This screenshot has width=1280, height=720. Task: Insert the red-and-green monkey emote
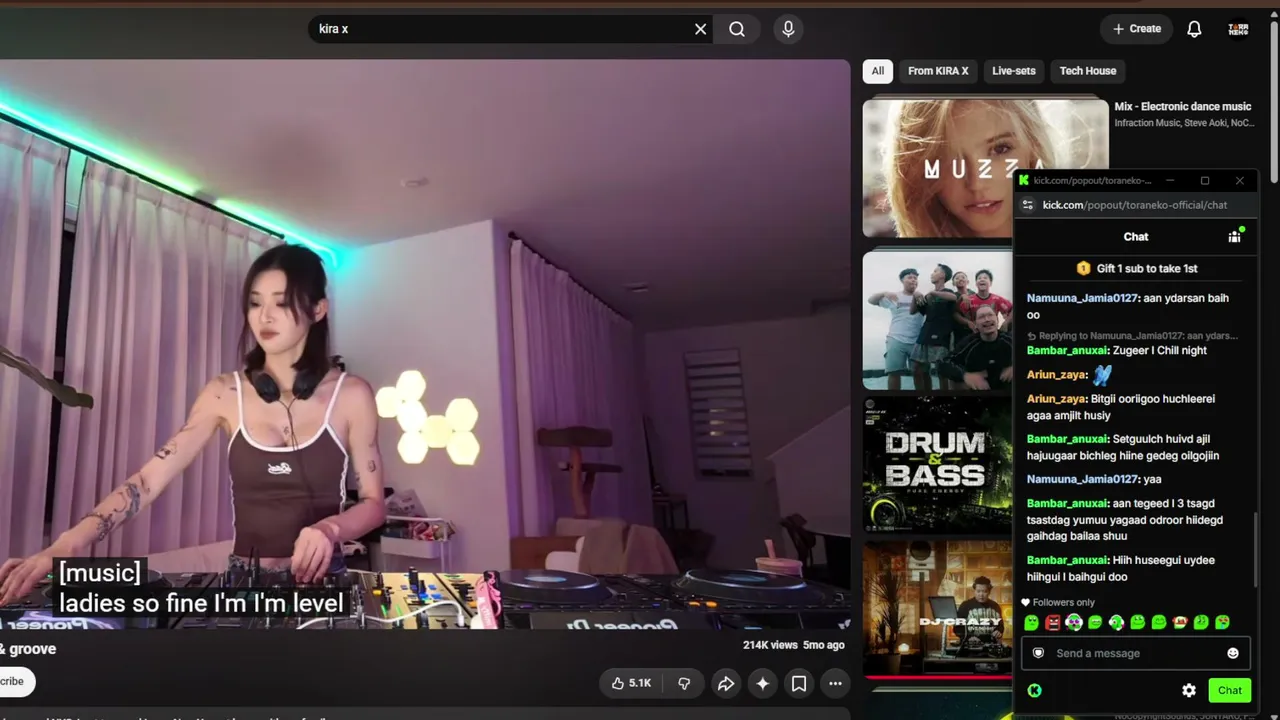[x=1180, y=623]
